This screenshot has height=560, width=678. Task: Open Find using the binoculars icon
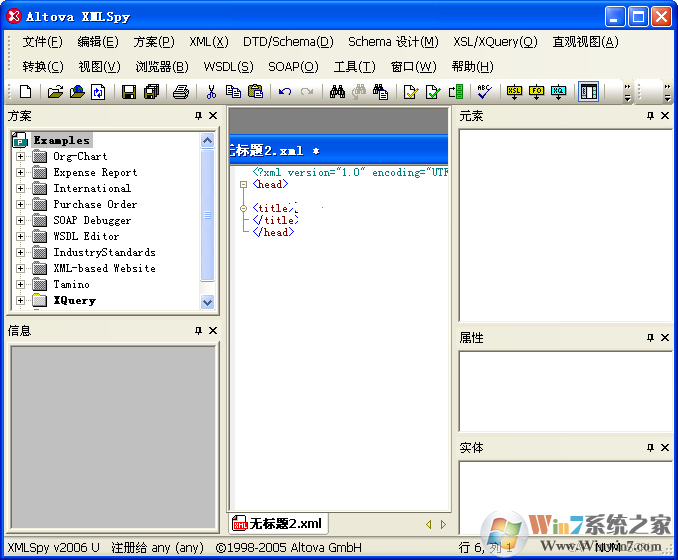click(x=337, y=92)
